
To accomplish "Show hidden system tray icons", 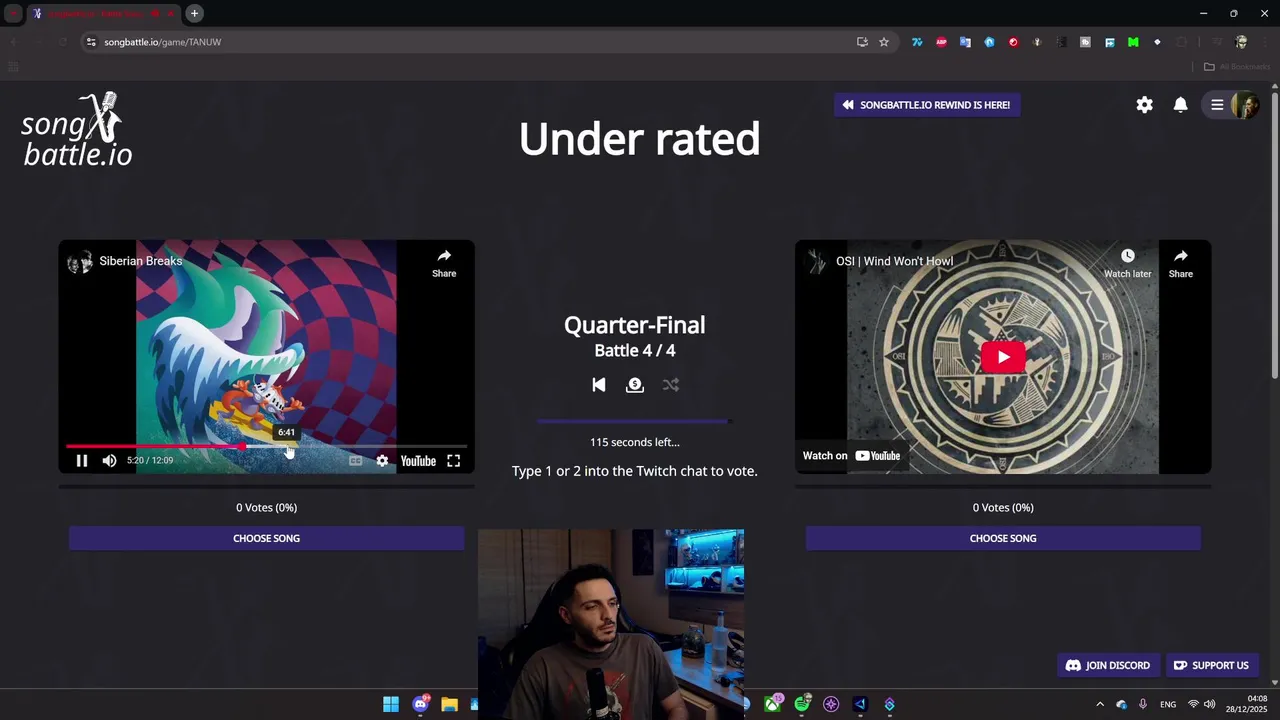I will [1100, 704].
